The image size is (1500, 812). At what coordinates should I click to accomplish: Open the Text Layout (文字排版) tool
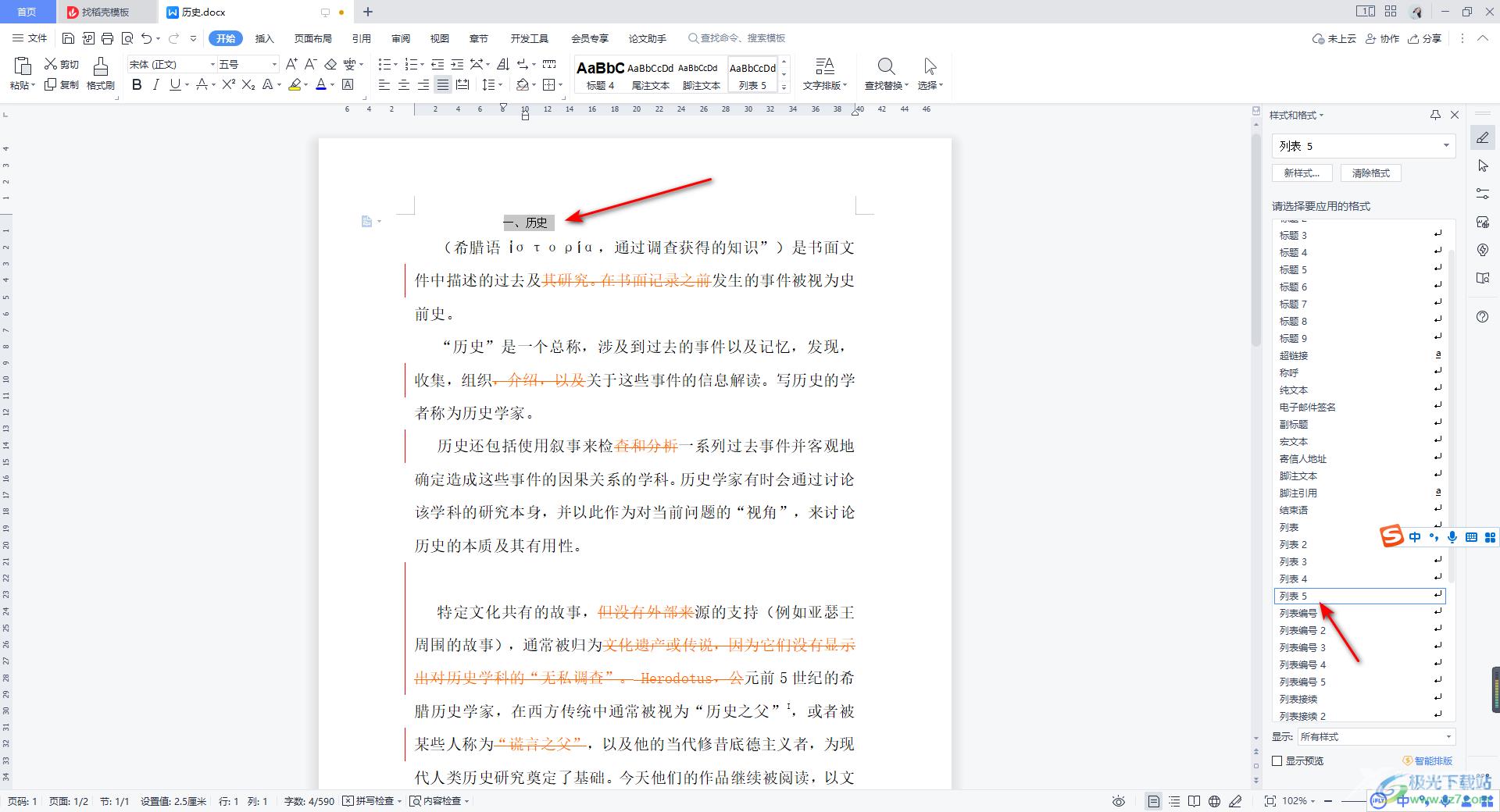click(x=825, y=74)
